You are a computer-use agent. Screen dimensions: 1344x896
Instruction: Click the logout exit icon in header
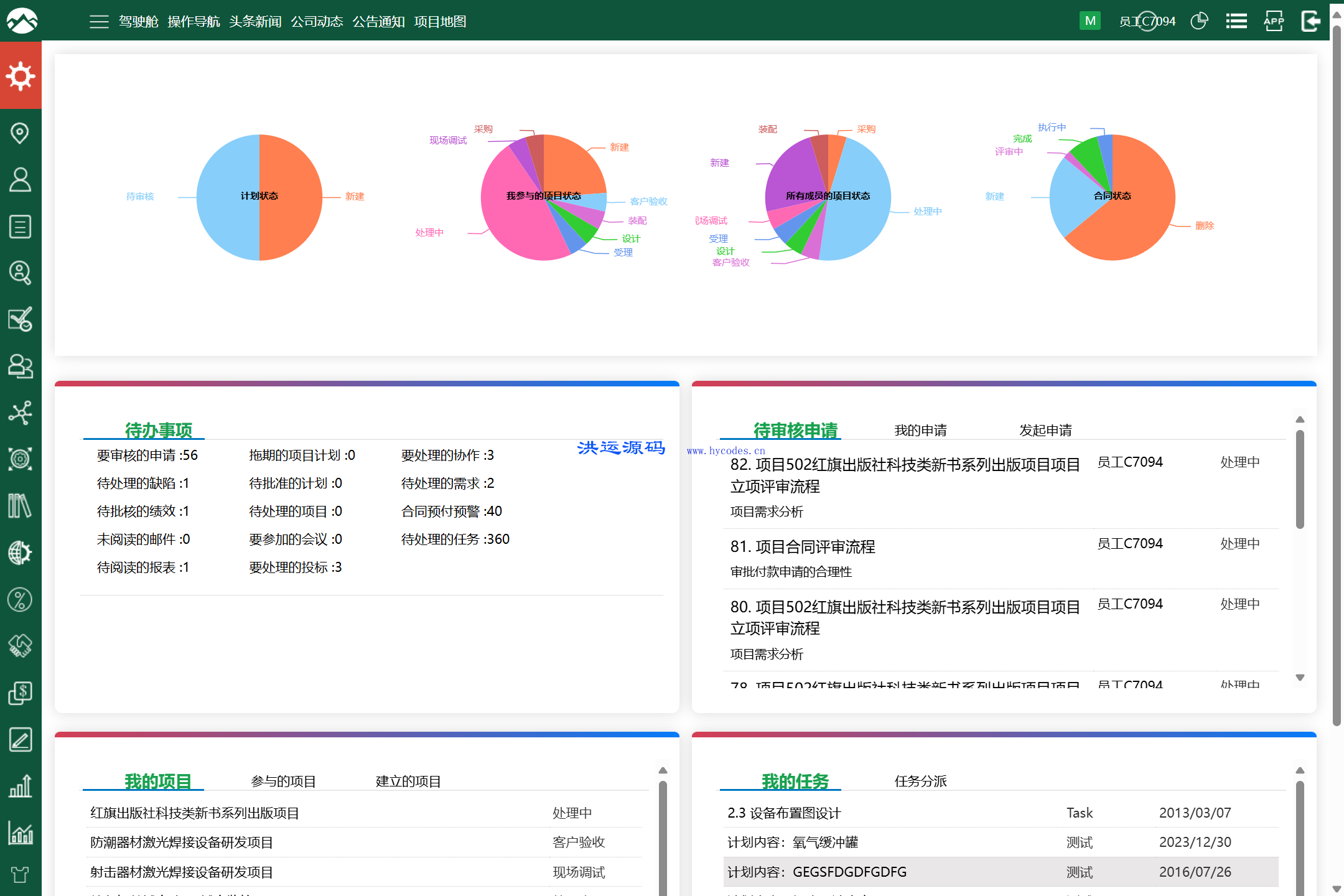tap(1311, 21)
